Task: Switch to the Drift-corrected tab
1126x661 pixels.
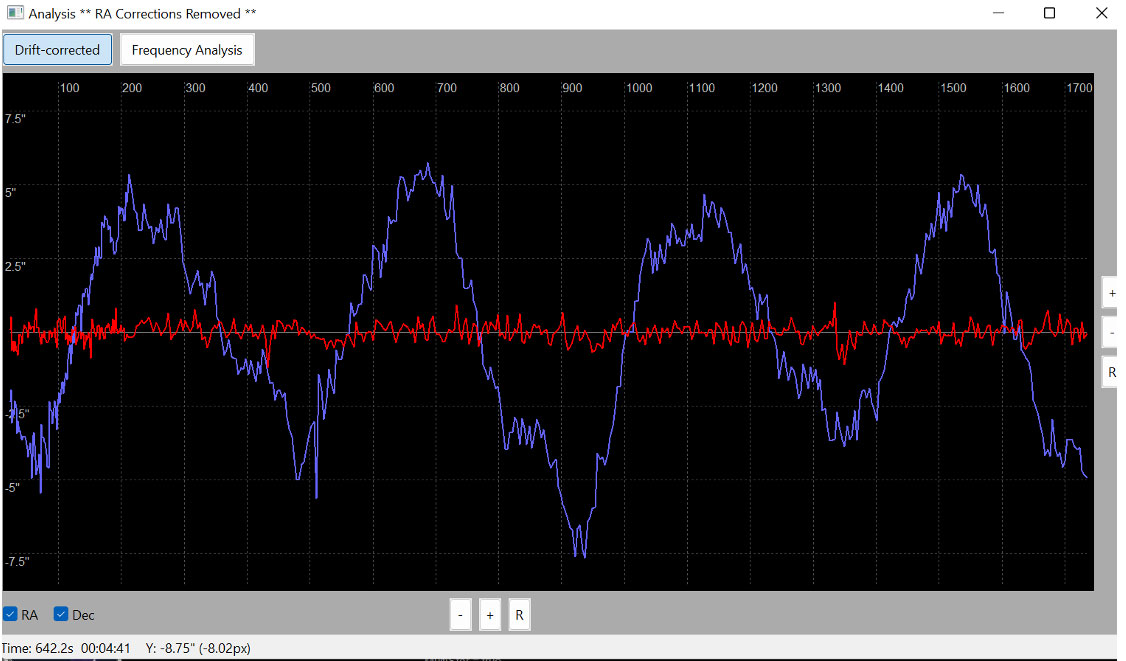Action: coord(57,50)
